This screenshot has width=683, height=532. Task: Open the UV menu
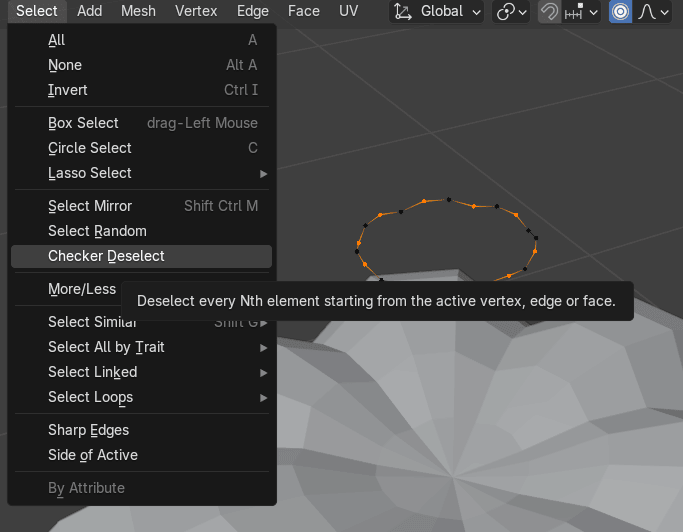tap(348, 11)
